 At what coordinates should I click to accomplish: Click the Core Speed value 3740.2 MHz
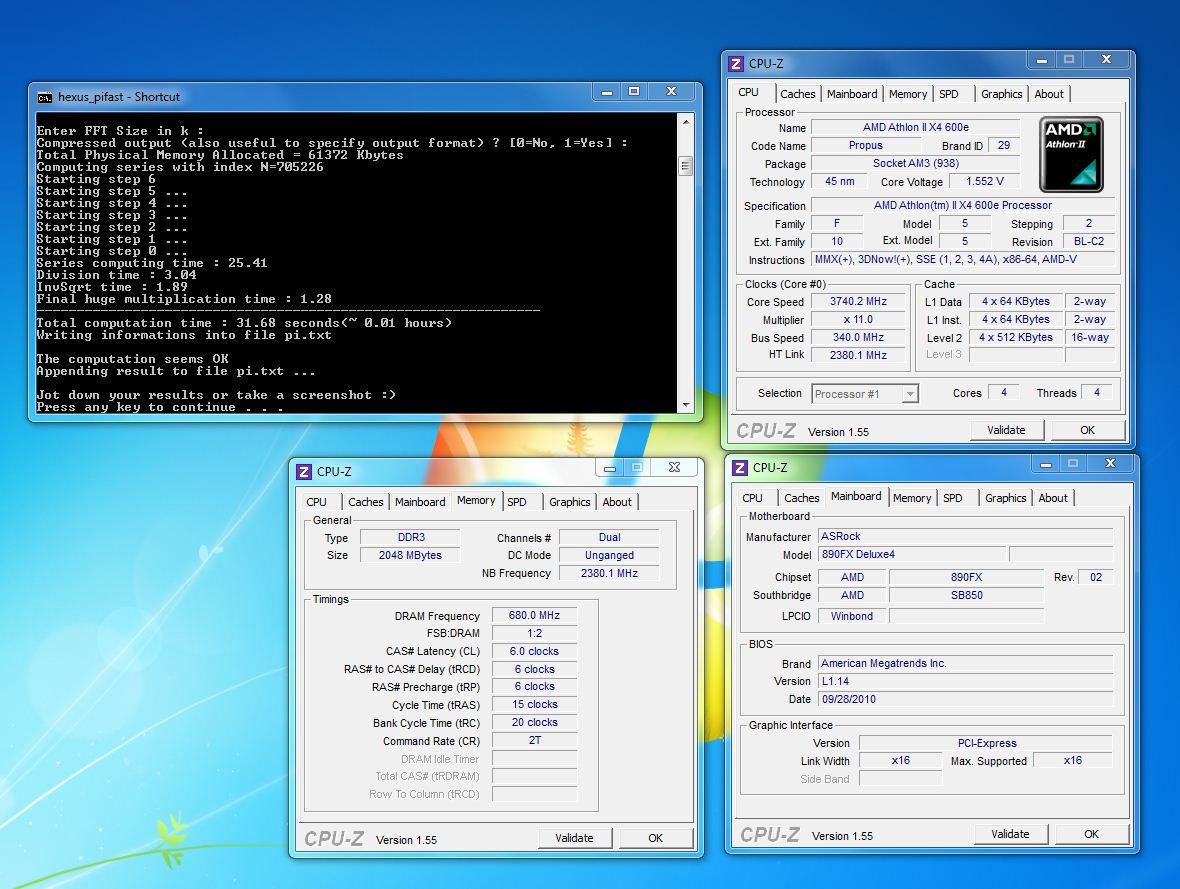859,302
